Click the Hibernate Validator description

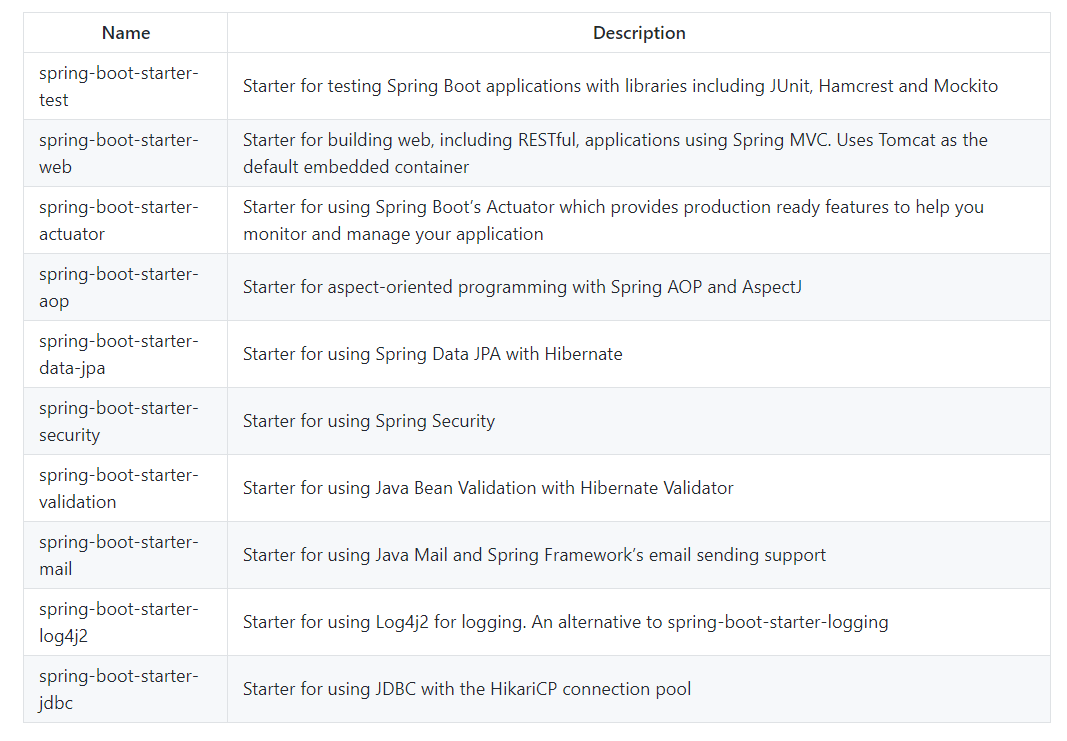(639, 489)
